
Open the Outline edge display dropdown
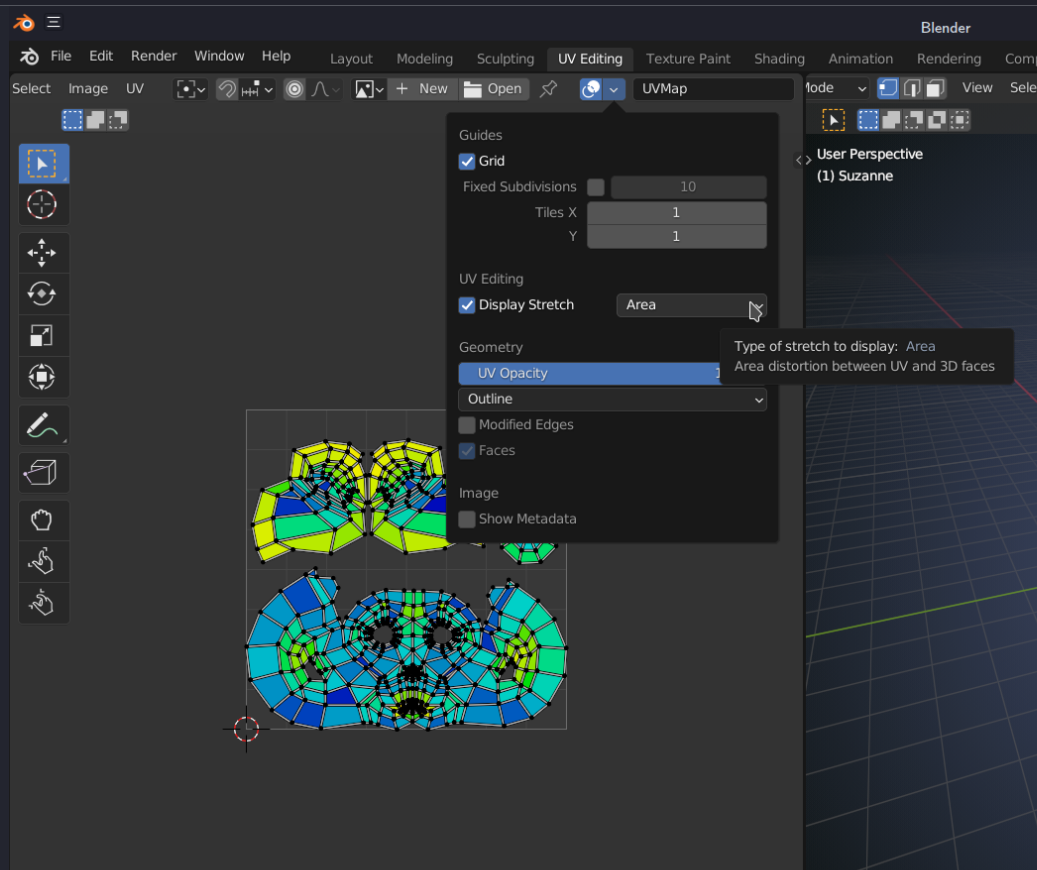coord(612,400)
